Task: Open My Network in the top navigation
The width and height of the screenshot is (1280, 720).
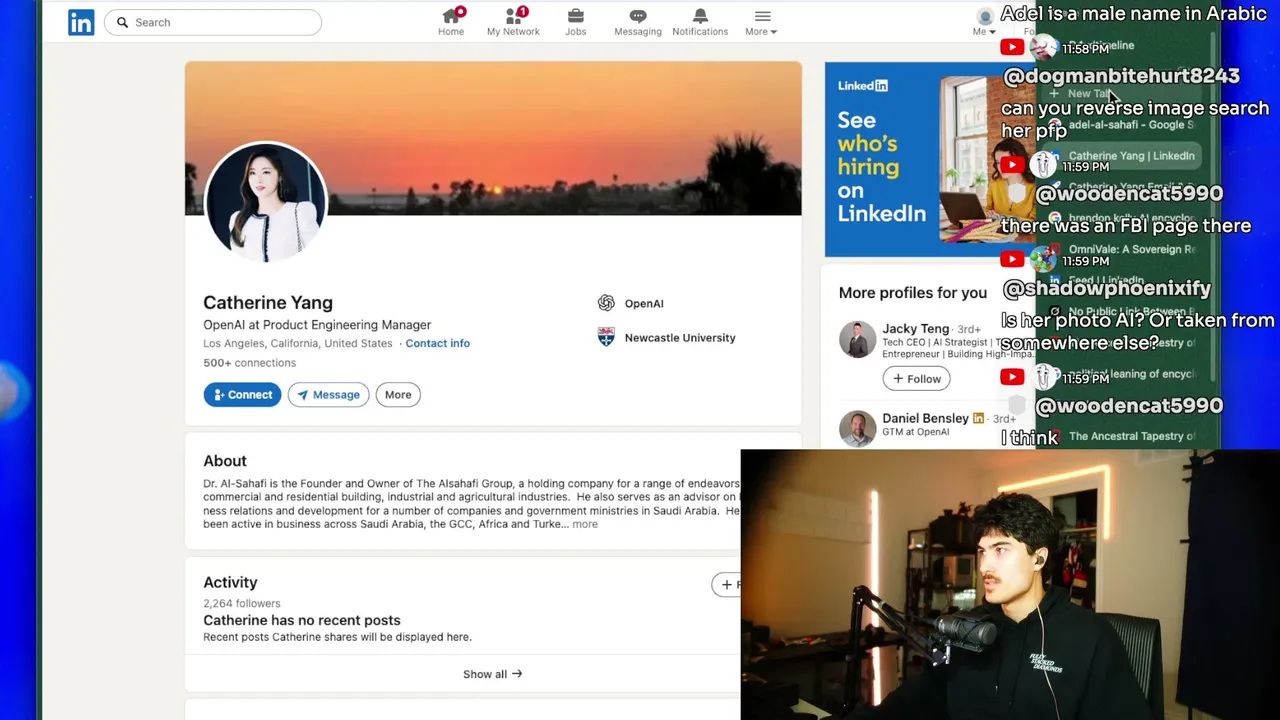Action: click(x=513, y=22)
